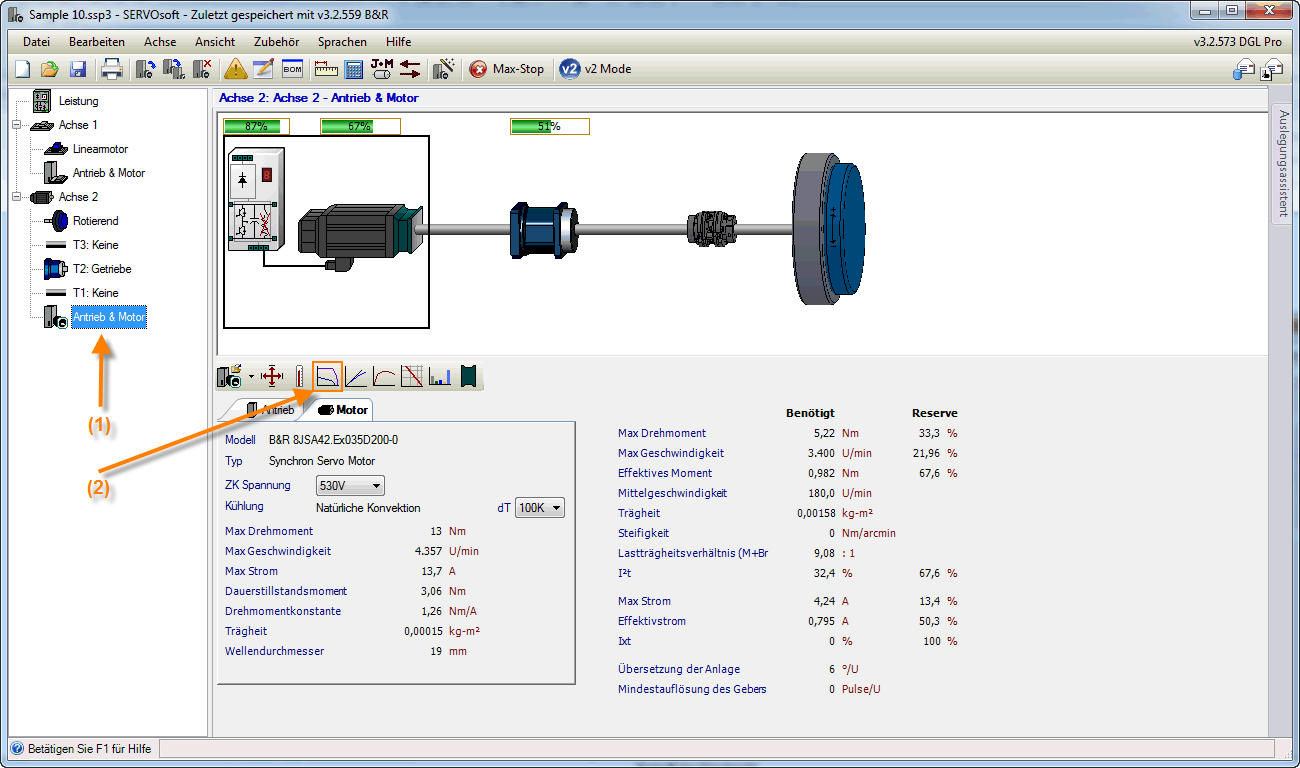Select the Motor tab

[342, 409]
